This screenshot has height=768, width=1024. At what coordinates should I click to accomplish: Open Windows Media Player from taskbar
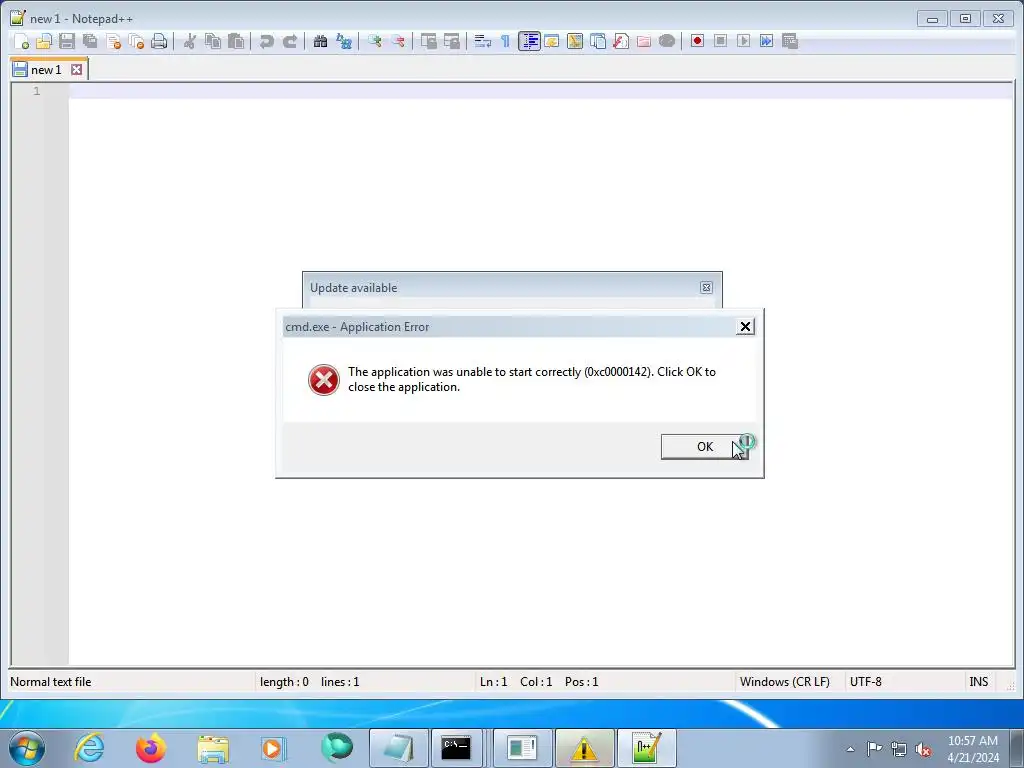273,748
